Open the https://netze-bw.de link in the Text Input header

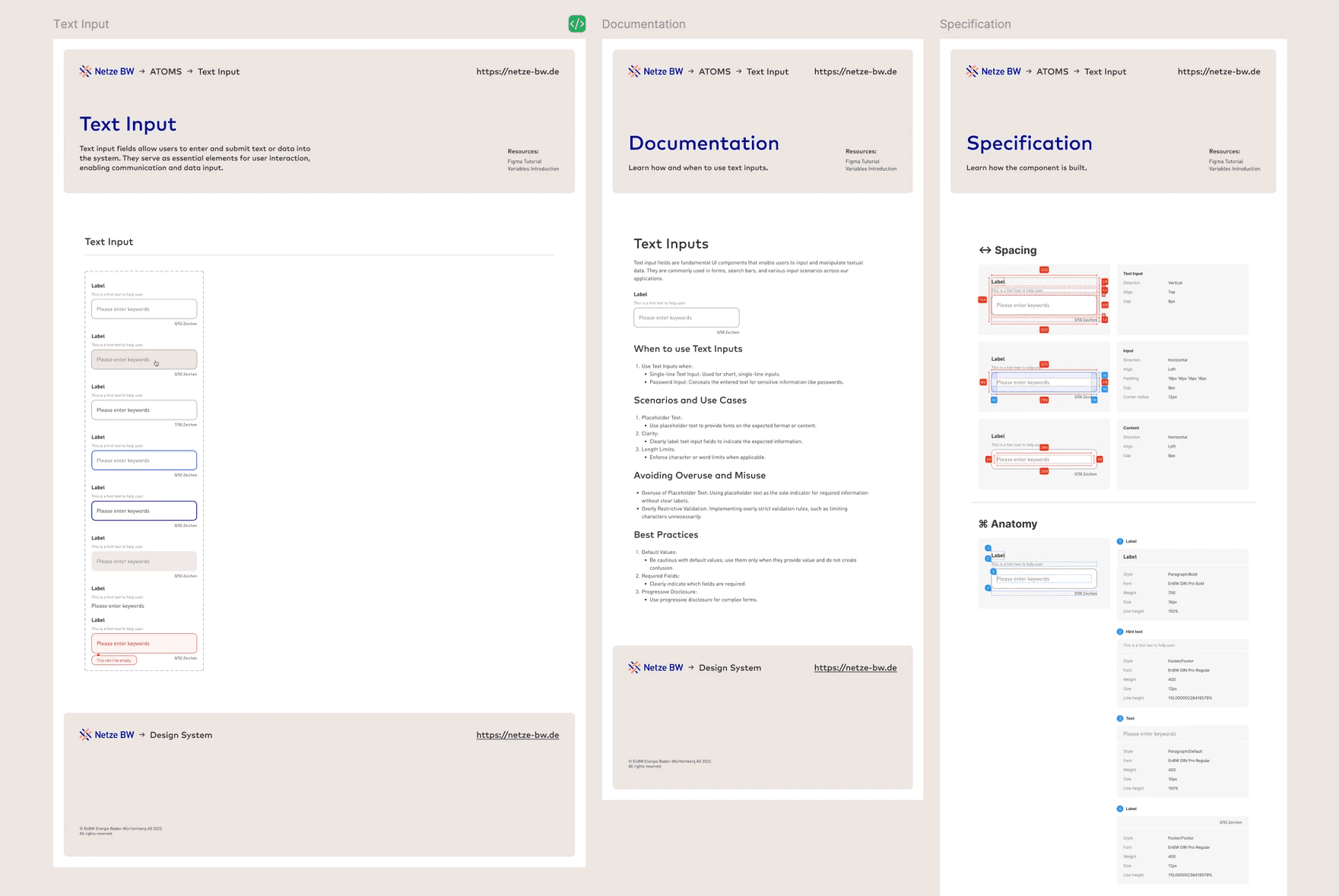point(518,71)
